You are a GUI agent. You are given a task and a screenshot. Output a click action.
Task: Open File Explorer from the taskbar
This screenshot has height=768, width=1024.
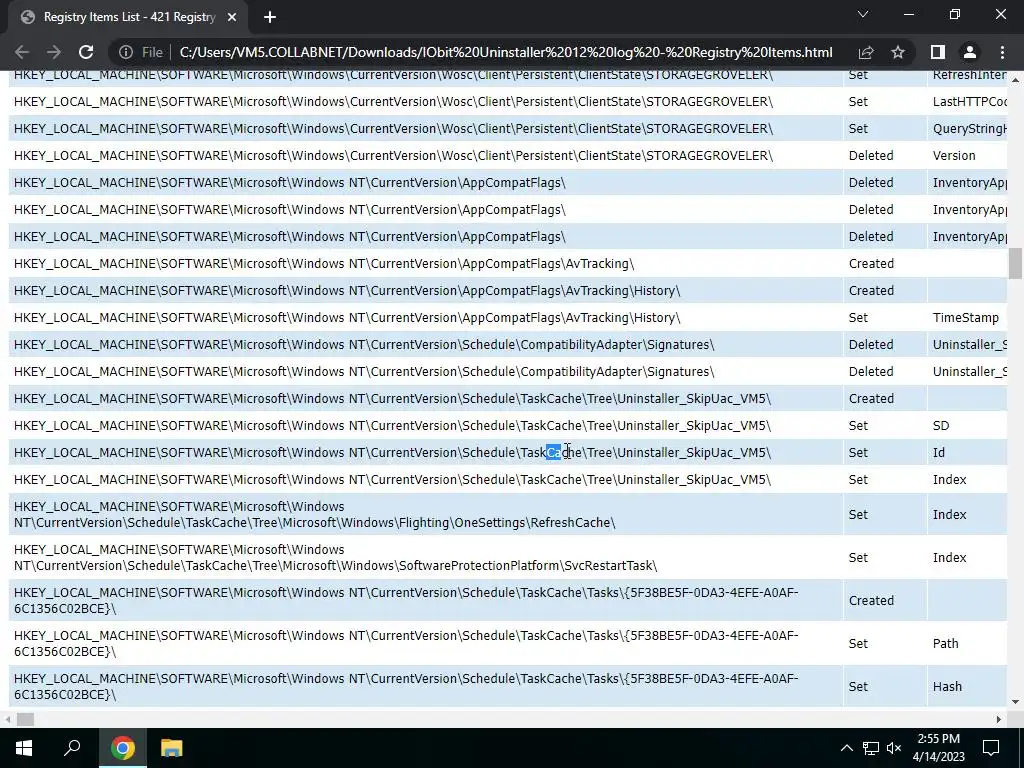coord(172,748)
